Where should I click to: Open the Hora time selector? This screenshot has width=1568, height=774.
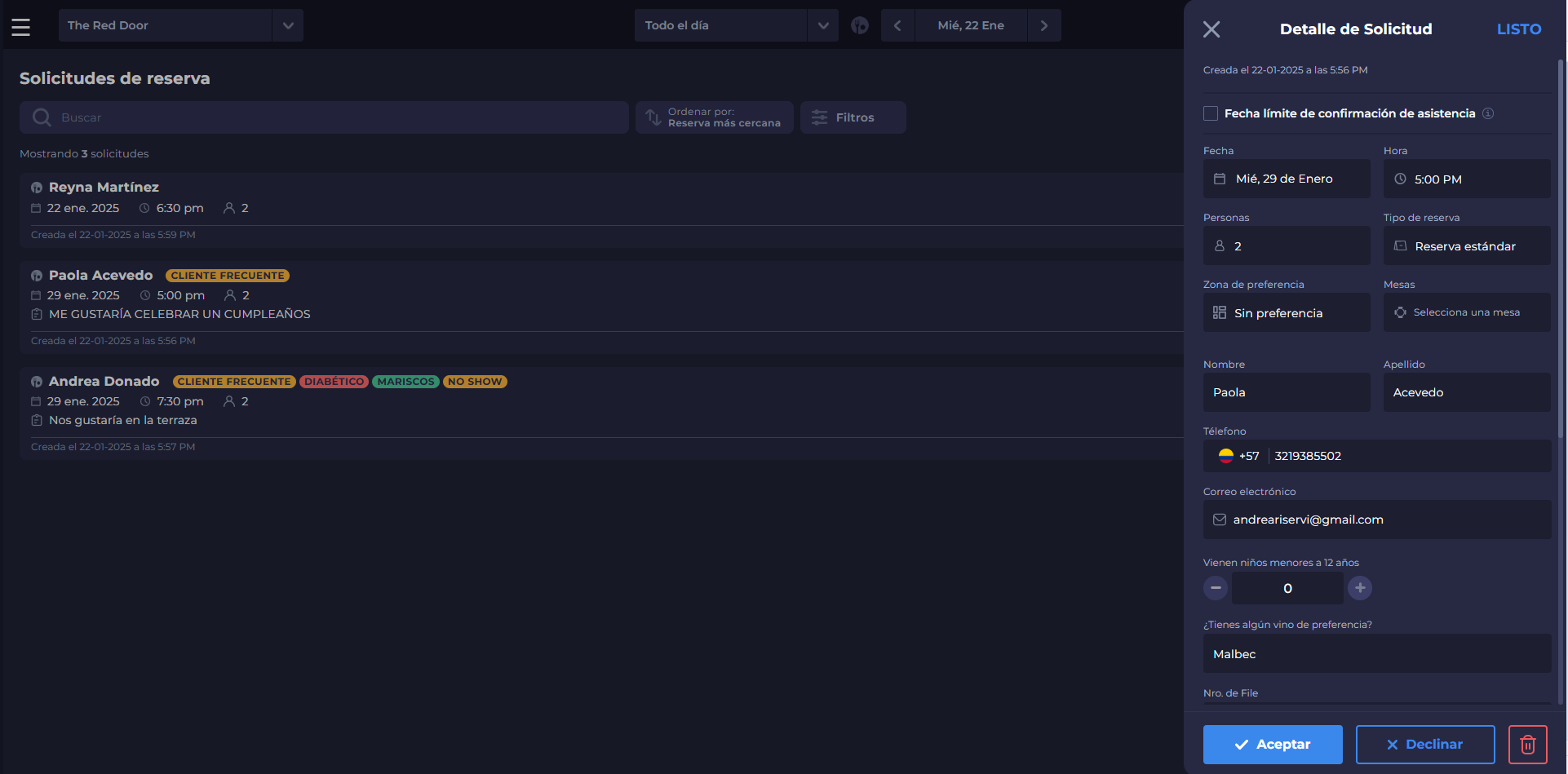pyautogui.click(x=1467, y=179)
